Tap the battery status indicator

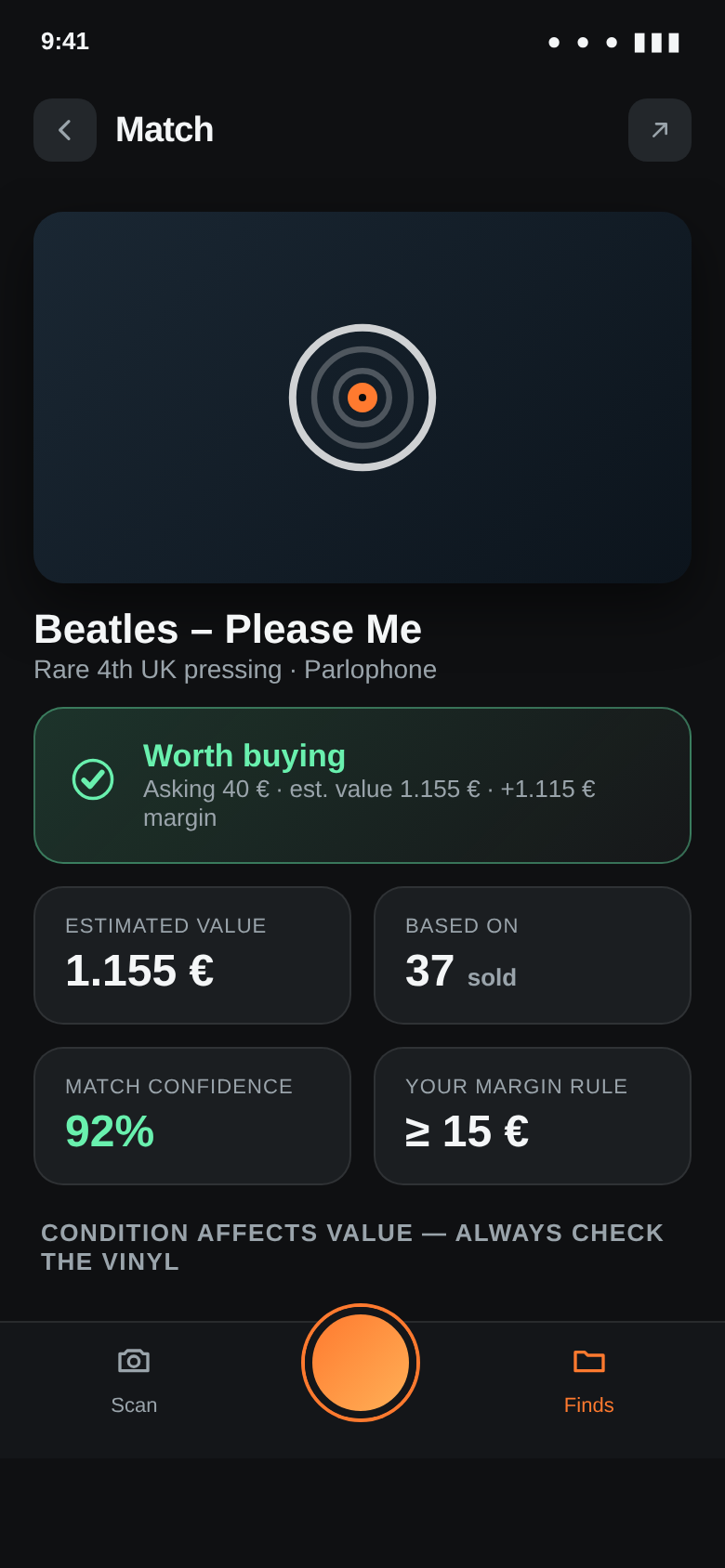657,43
